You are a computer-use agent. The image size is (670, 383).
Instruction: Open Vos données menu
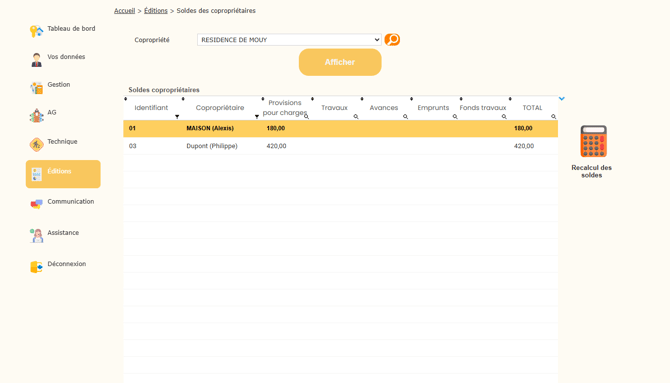(66, 57)
